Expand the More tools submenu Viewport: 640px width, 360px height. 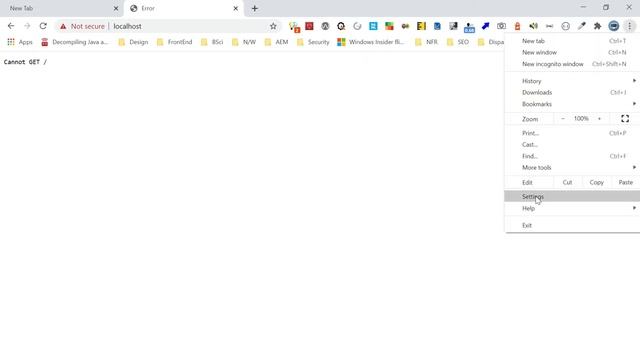click(572, 168)
